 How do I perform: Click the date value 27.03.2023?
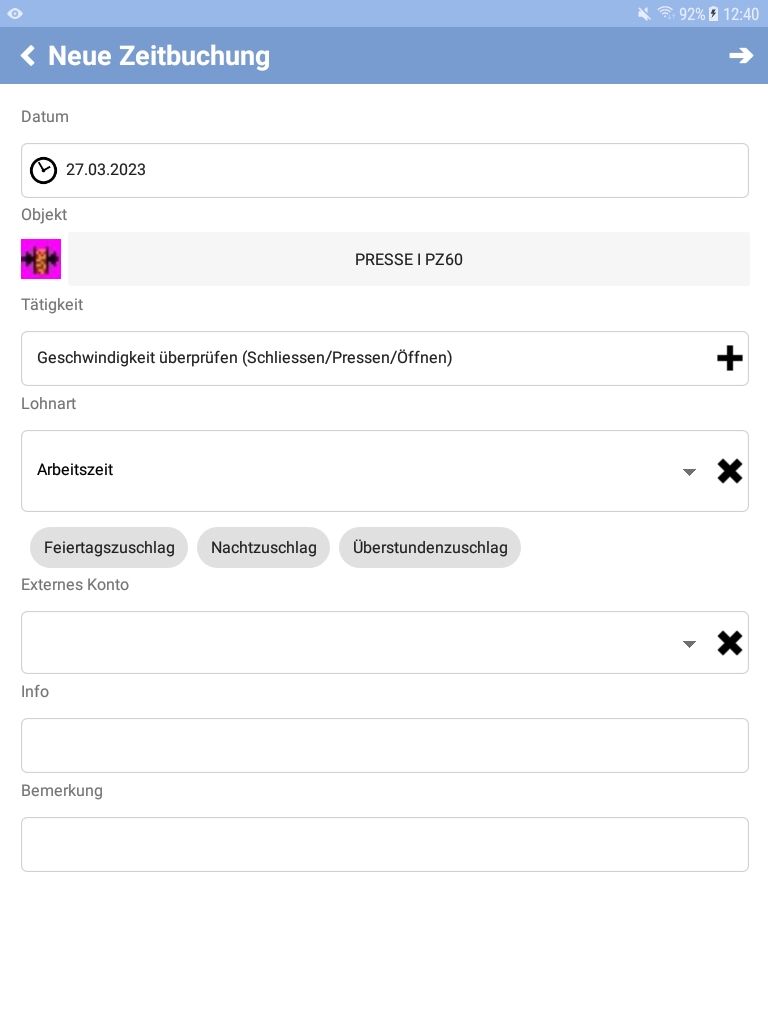point(106,170)
